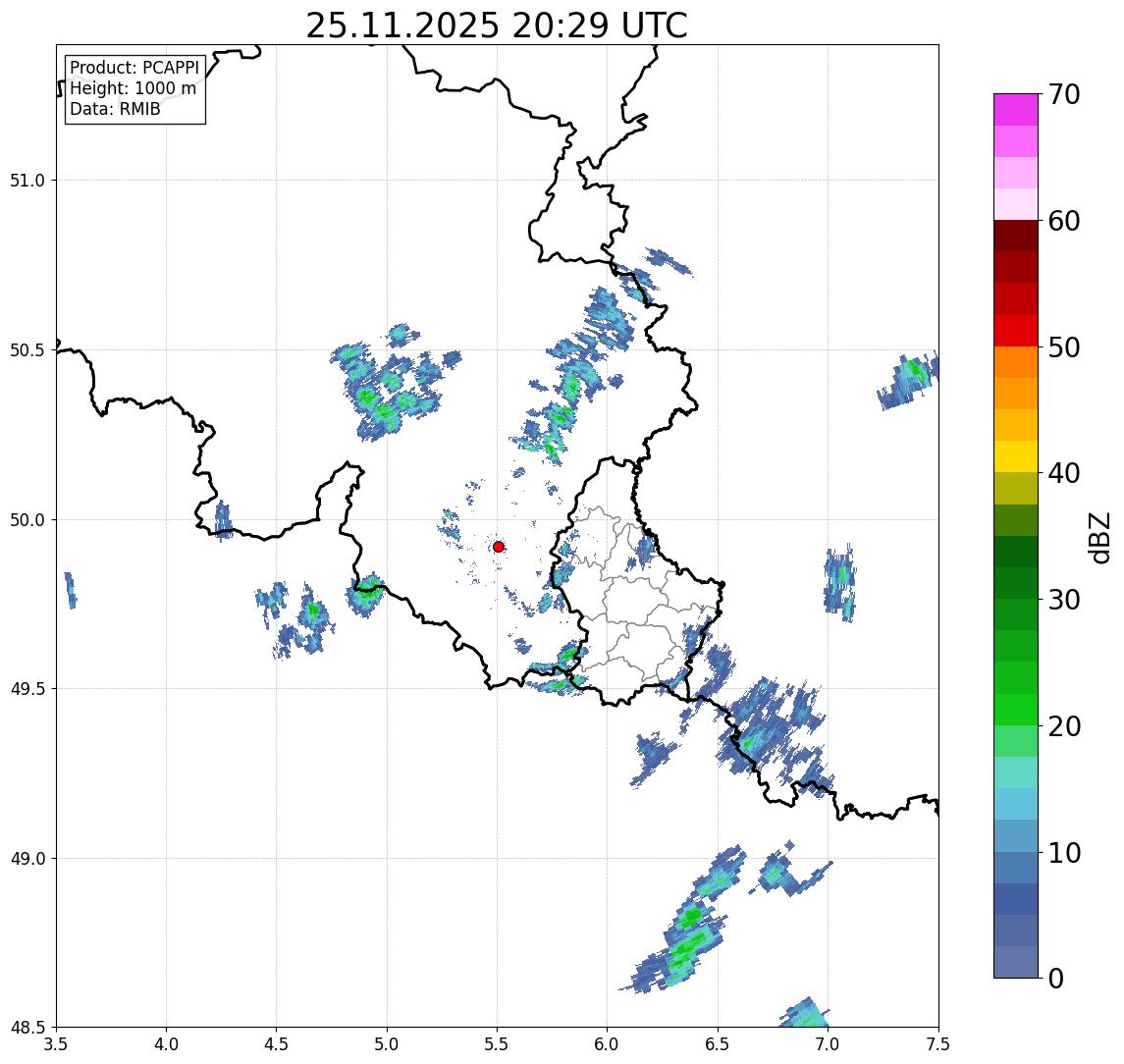Click the "Data: RMIB" line in info box
This screenshot has height=1064, width=1124.
(115, 109)
